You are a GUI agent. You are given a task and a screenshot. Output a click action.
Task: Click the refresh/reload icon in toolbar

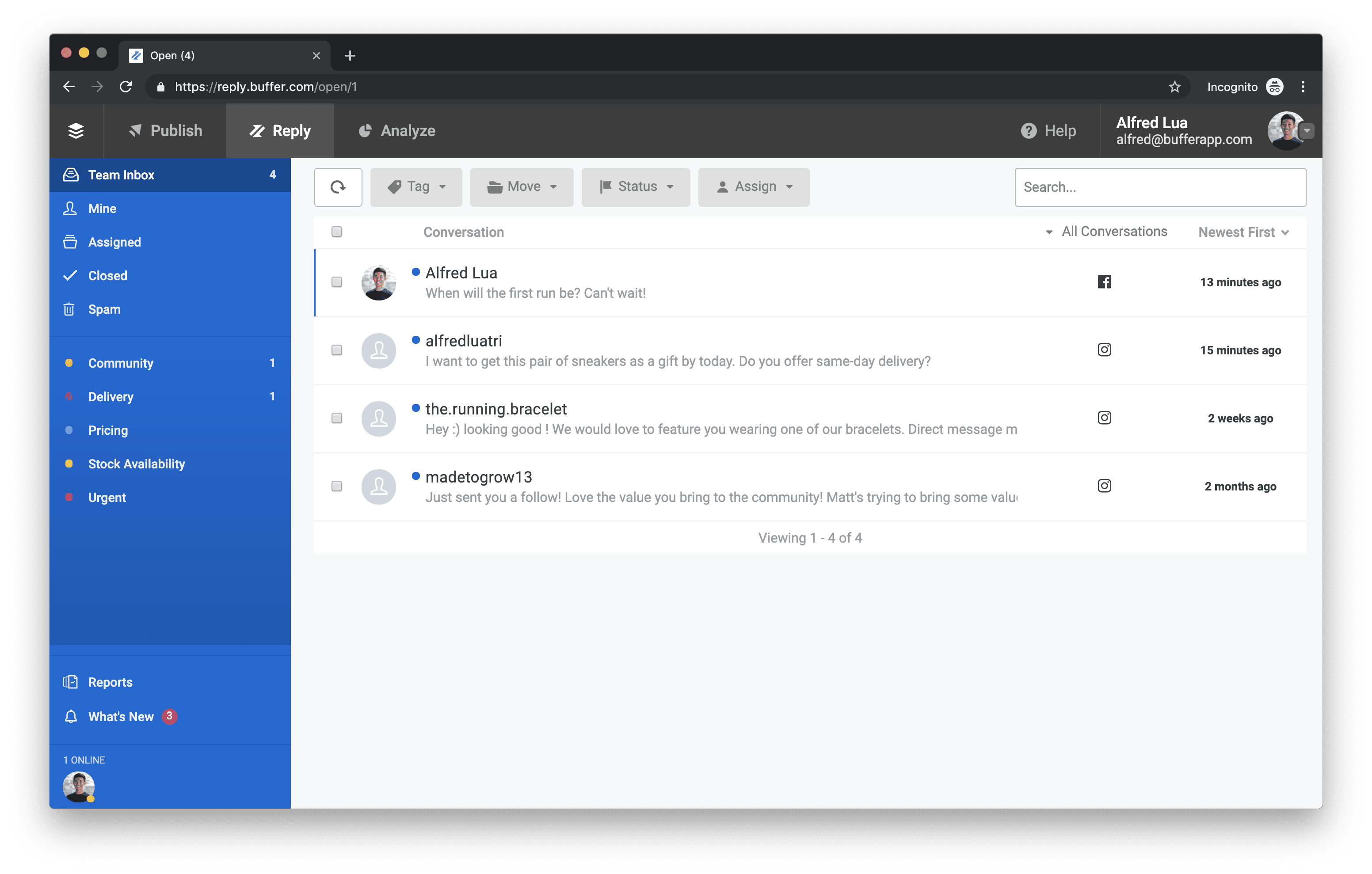coord(338,186)
